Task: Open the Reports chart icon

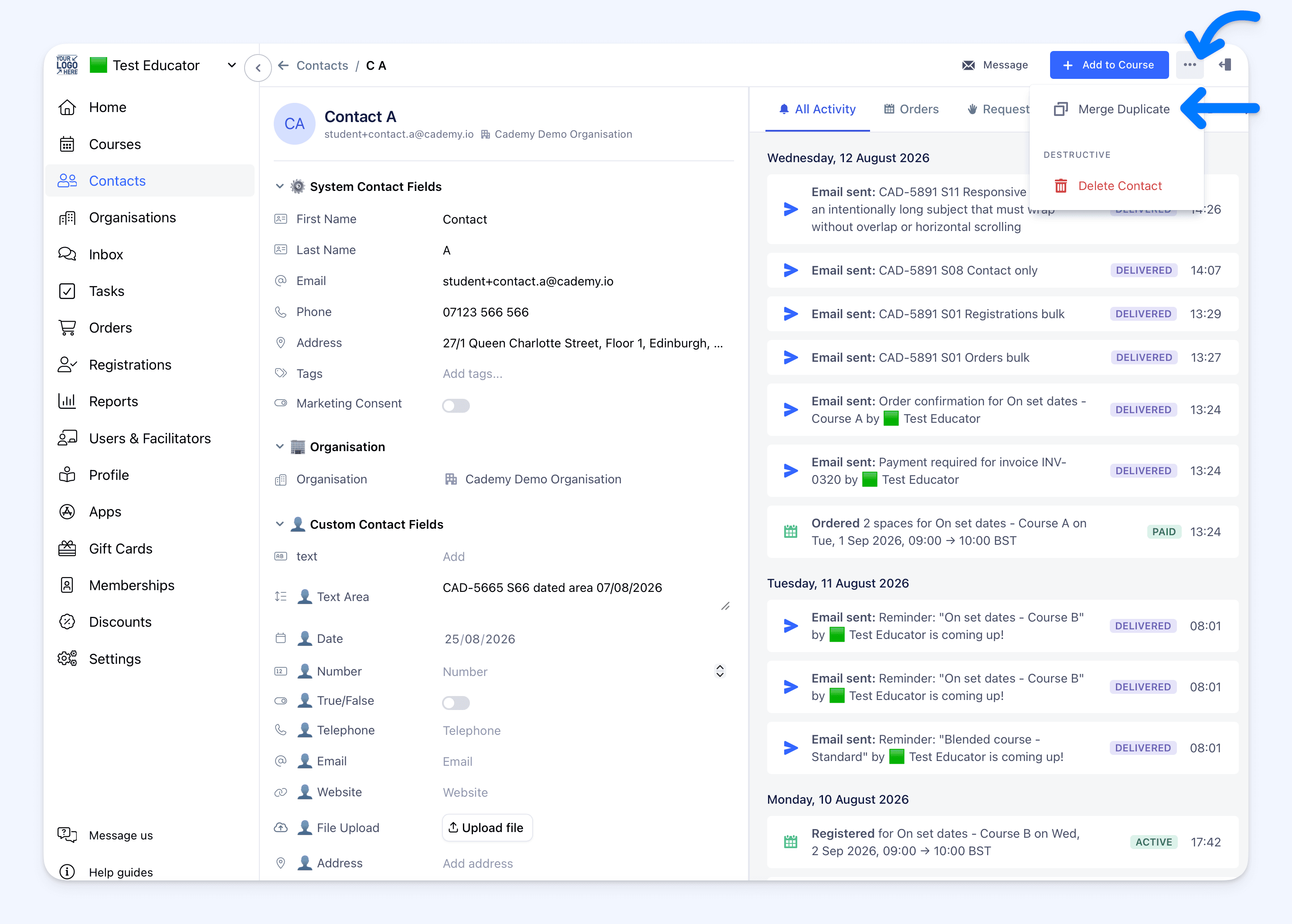Action: 67,401
